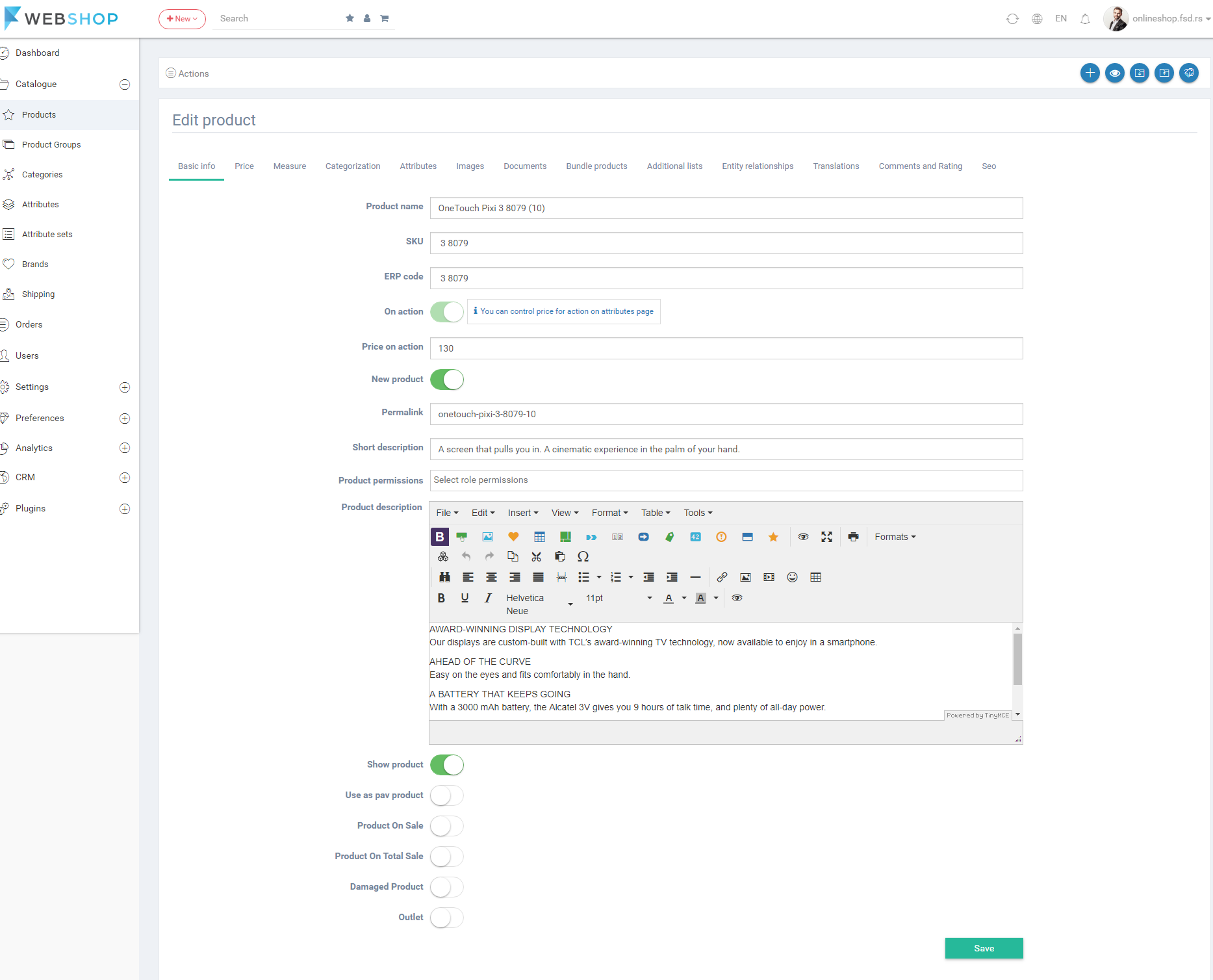Open Product Groups in sidebar
Image resolution: width=1213 pixels, height=980 pixels.
click(x=51, y=144)
